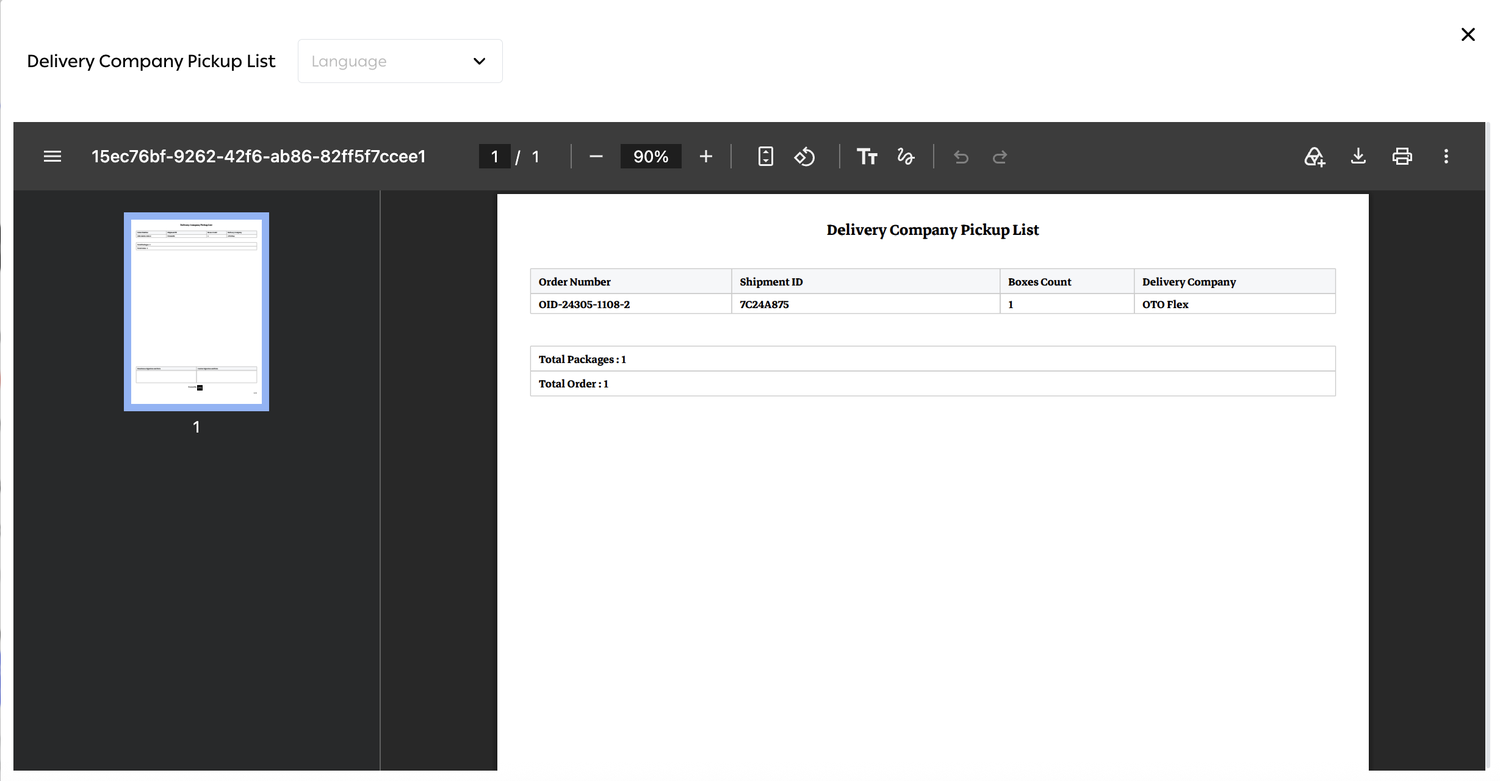Click the undo arrow in the toolbar
This screenshot has height=781, width=1500.
click(961, 157)
